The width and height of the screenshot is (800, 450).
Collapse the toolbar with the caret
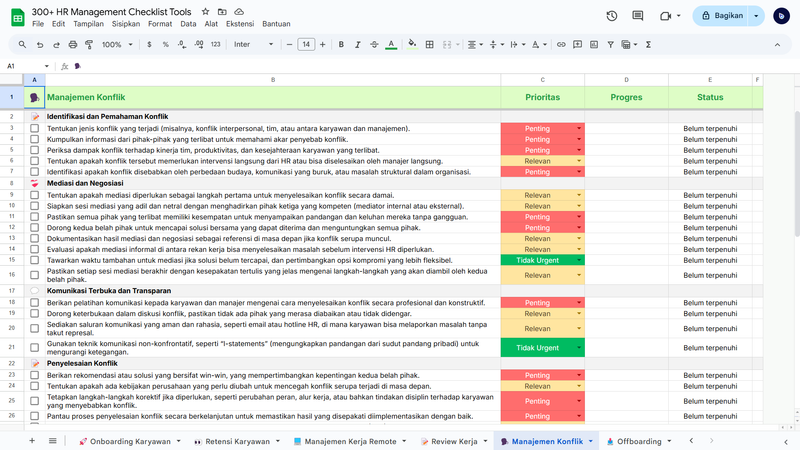(x=777, y=45)
